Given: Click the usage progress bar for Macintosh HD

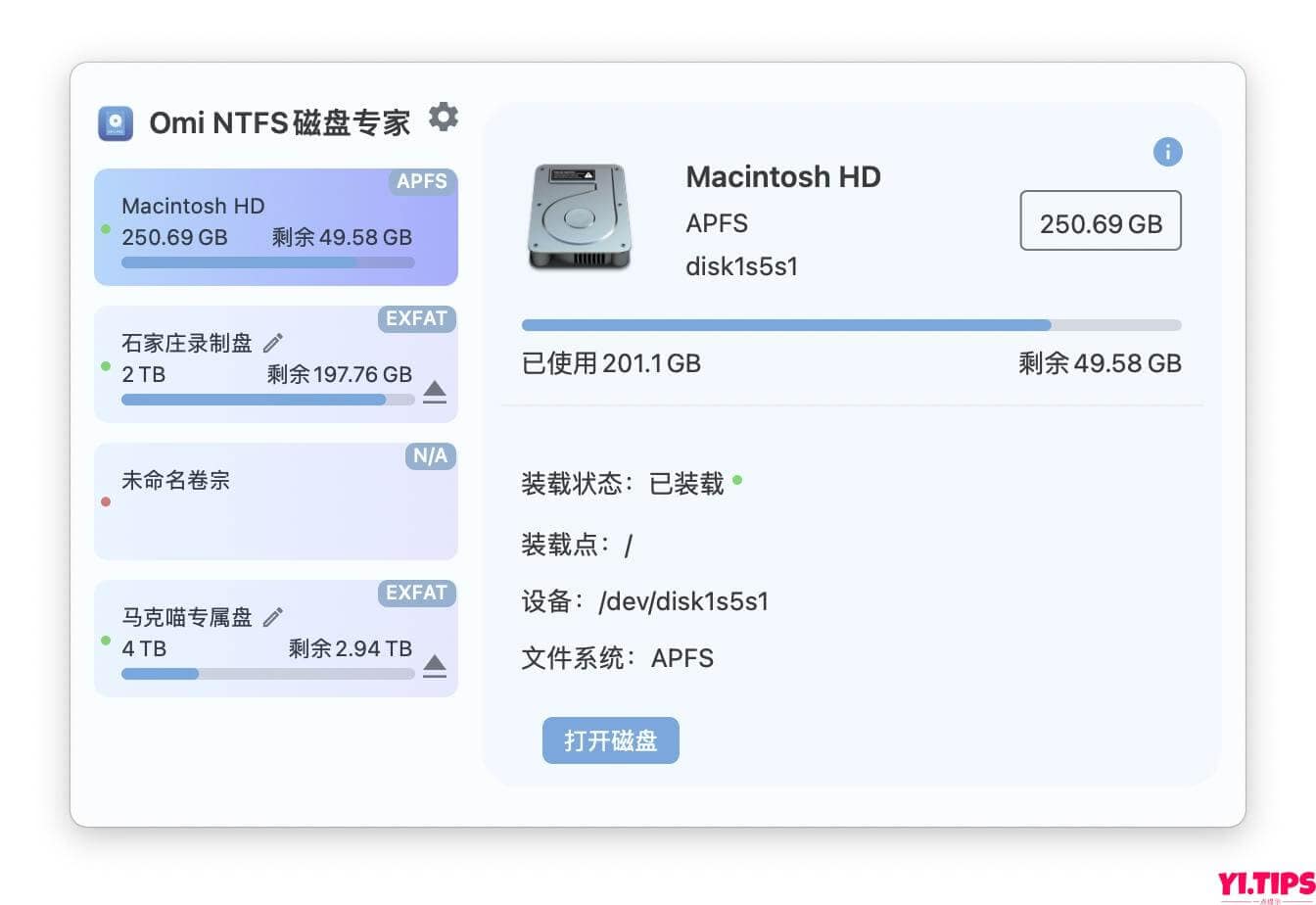Looking at the screenshot, I should point(851,324).
